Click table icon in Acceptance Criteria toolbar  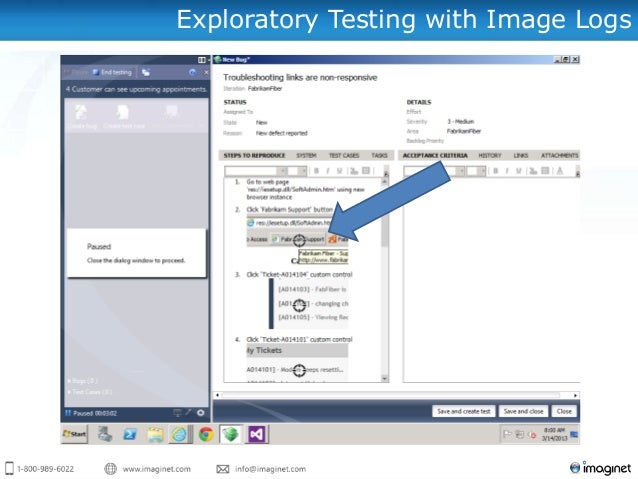tap(545, 171)
